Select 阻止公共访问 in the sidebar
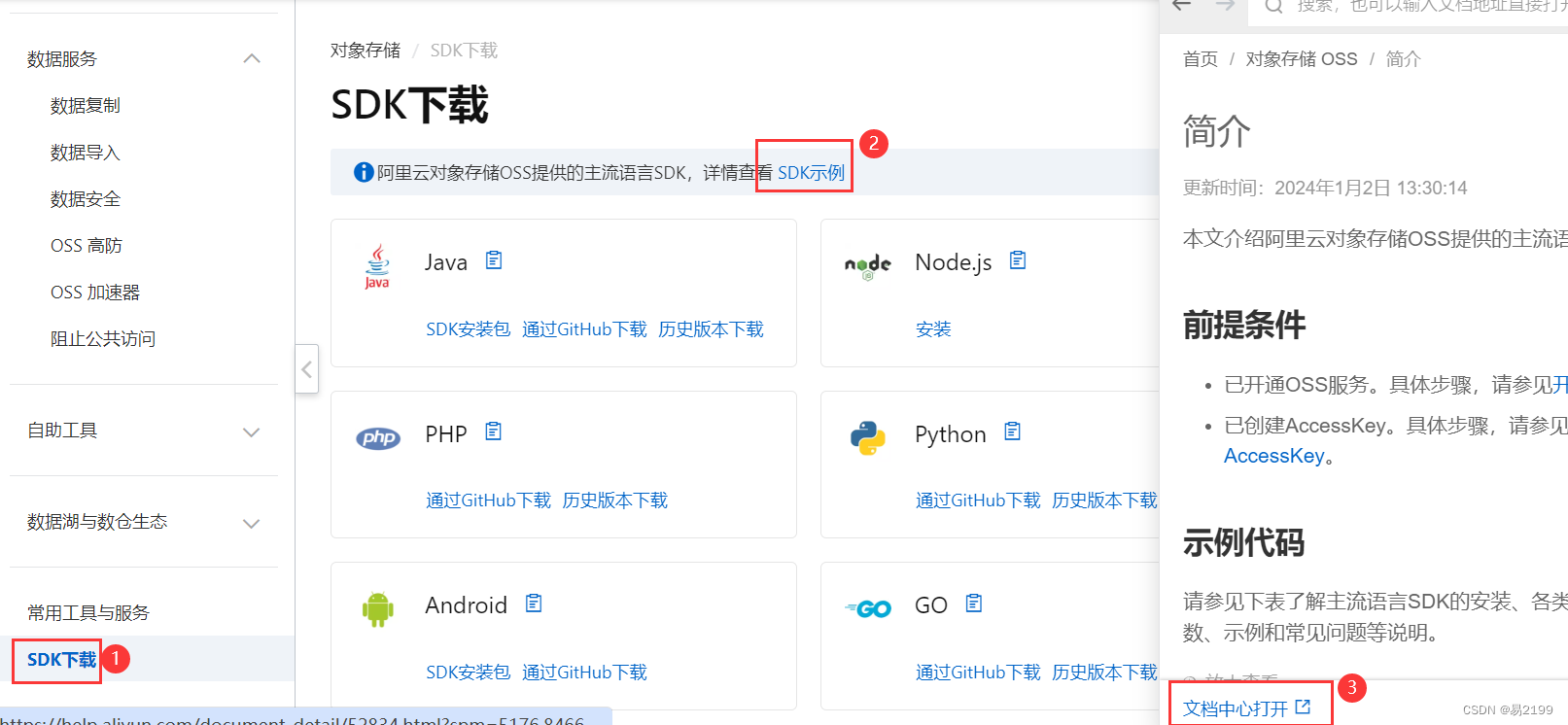This screenshot has width=1568, height=725. tap(103, 339)
